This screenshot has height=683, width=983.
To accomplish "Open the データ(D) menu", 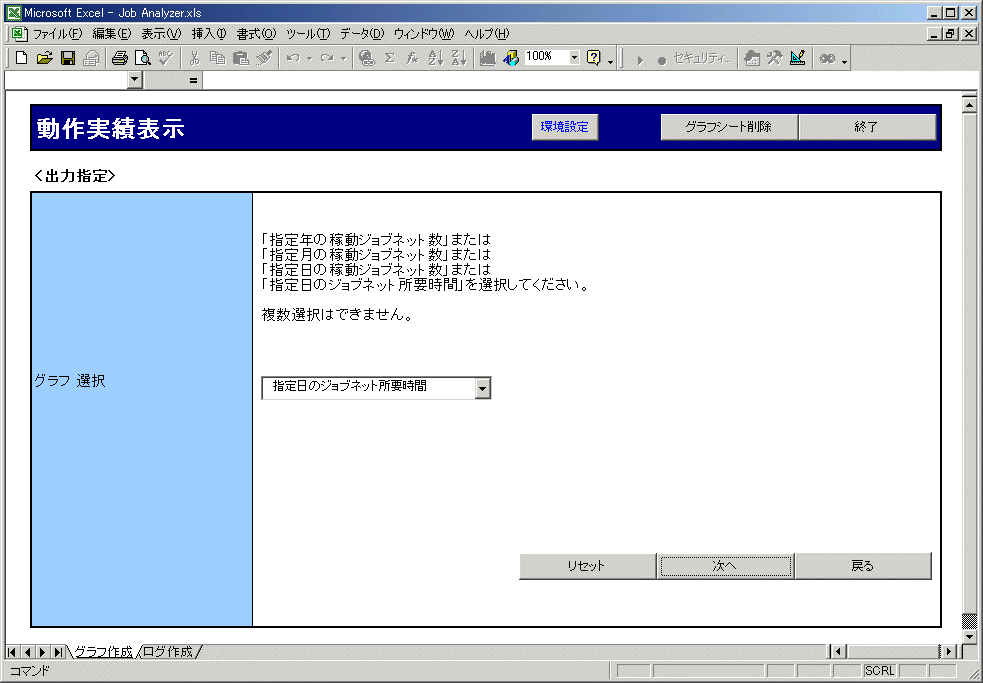I will coord(362,34).
